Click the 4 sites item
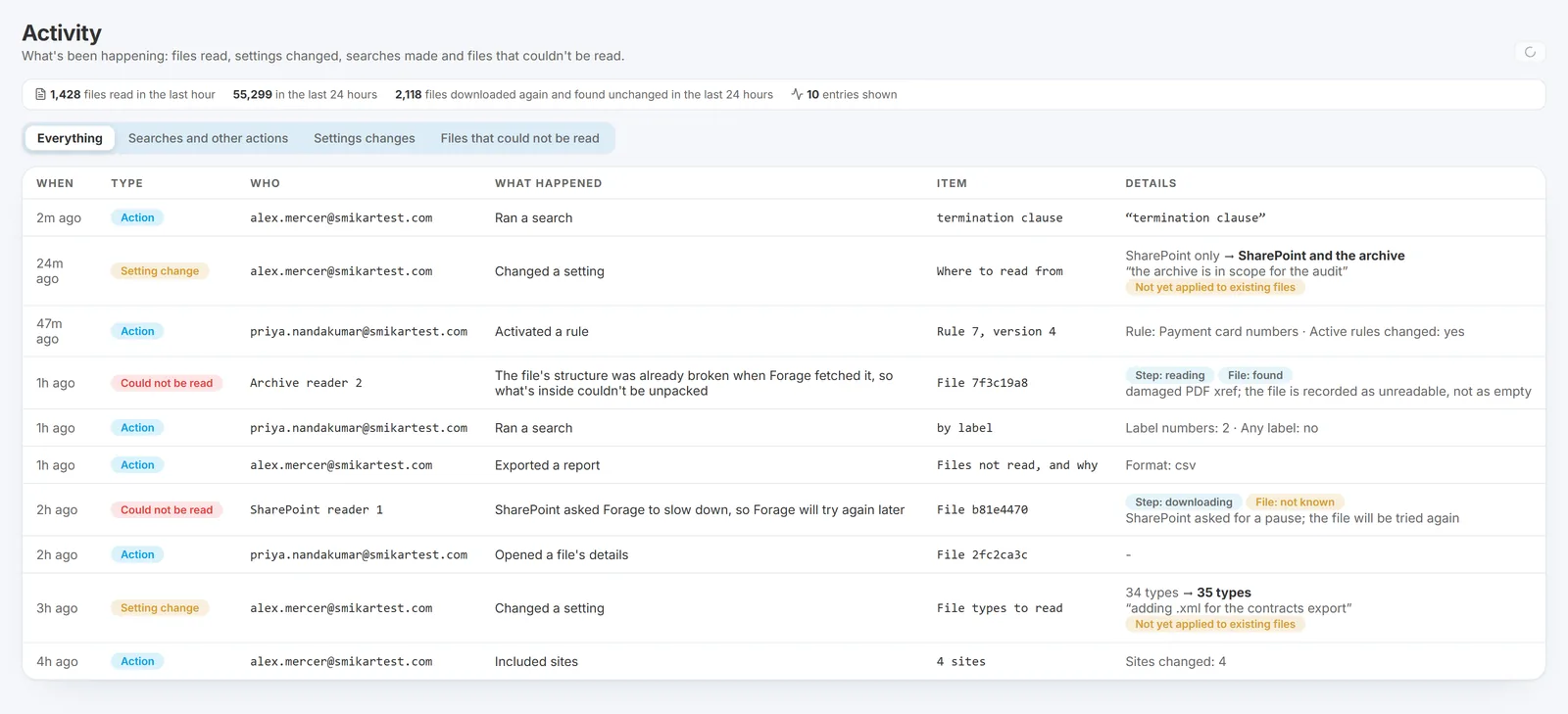 pos(960,662)
